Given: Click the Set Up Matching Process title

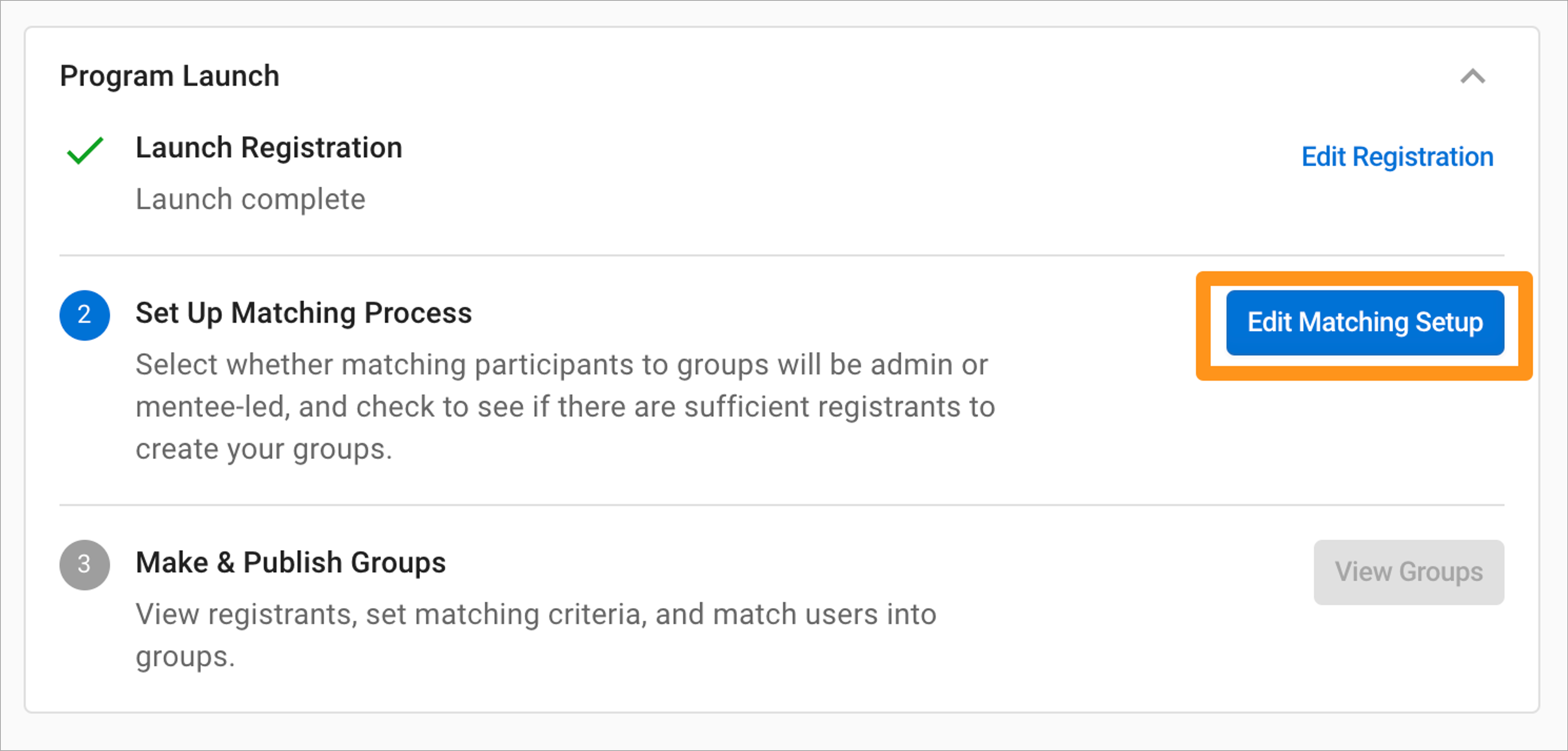Looking at the screenshot, I should coord(303,313).
